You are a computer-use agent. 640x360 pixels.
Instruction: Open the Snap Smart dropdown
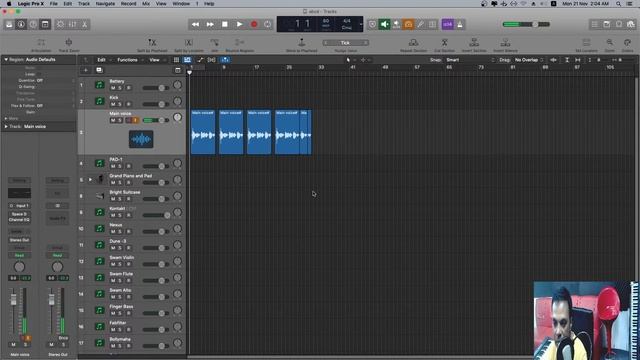point(470,60)
